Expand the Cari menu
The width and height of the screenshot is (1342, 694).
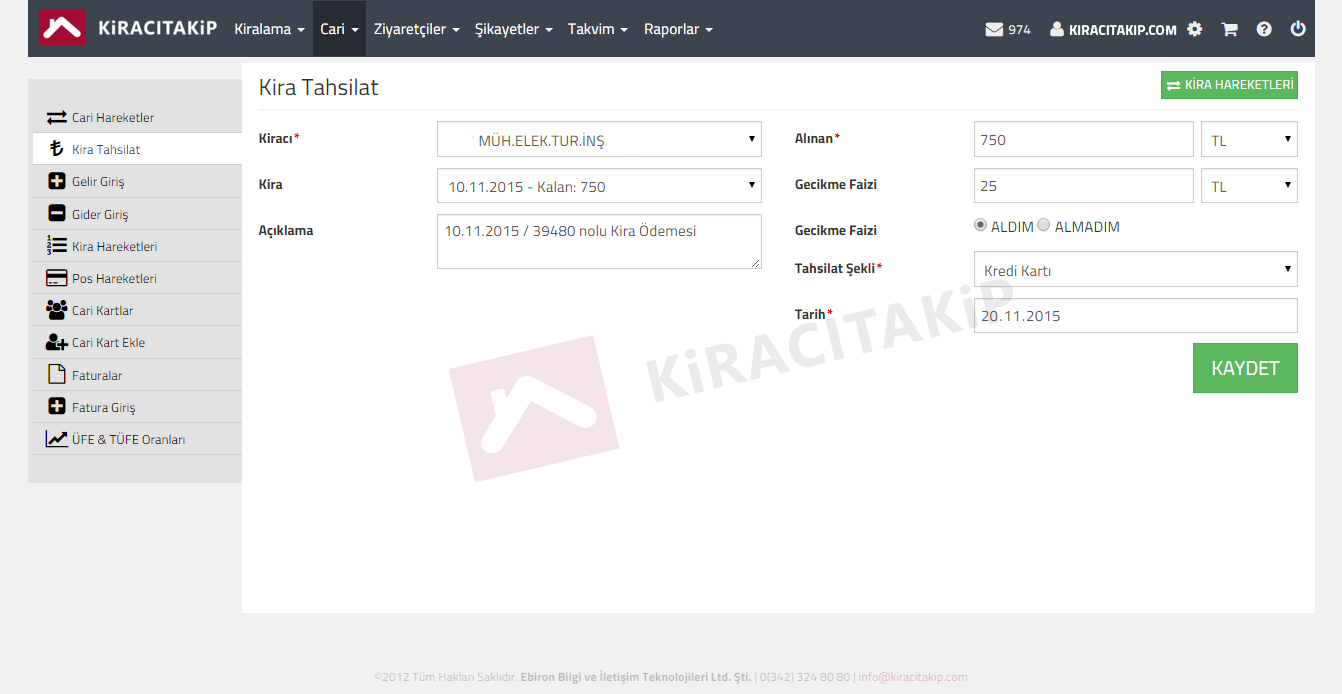pyautogui.click(x=339, y=29)
